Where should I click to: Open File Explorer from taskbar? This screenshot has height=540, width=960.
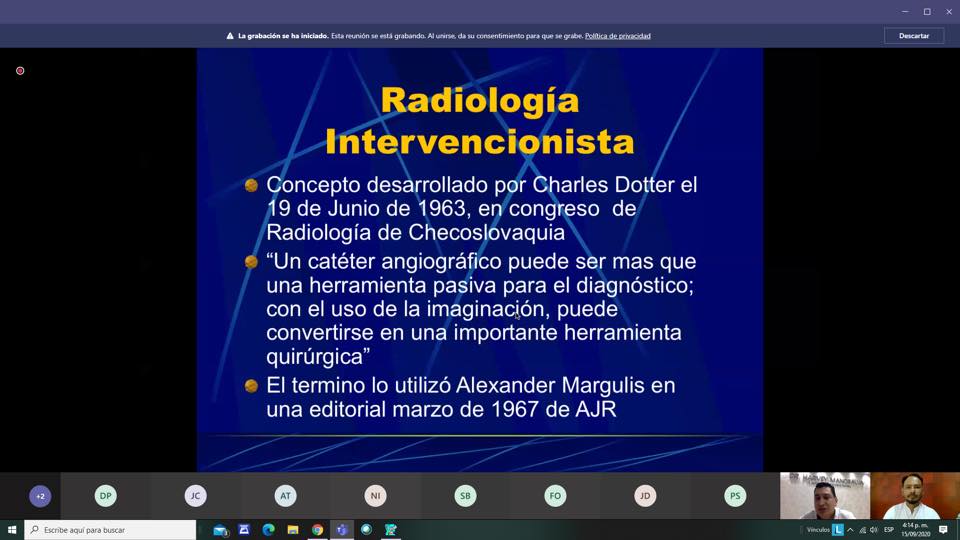tap(293, 530)
